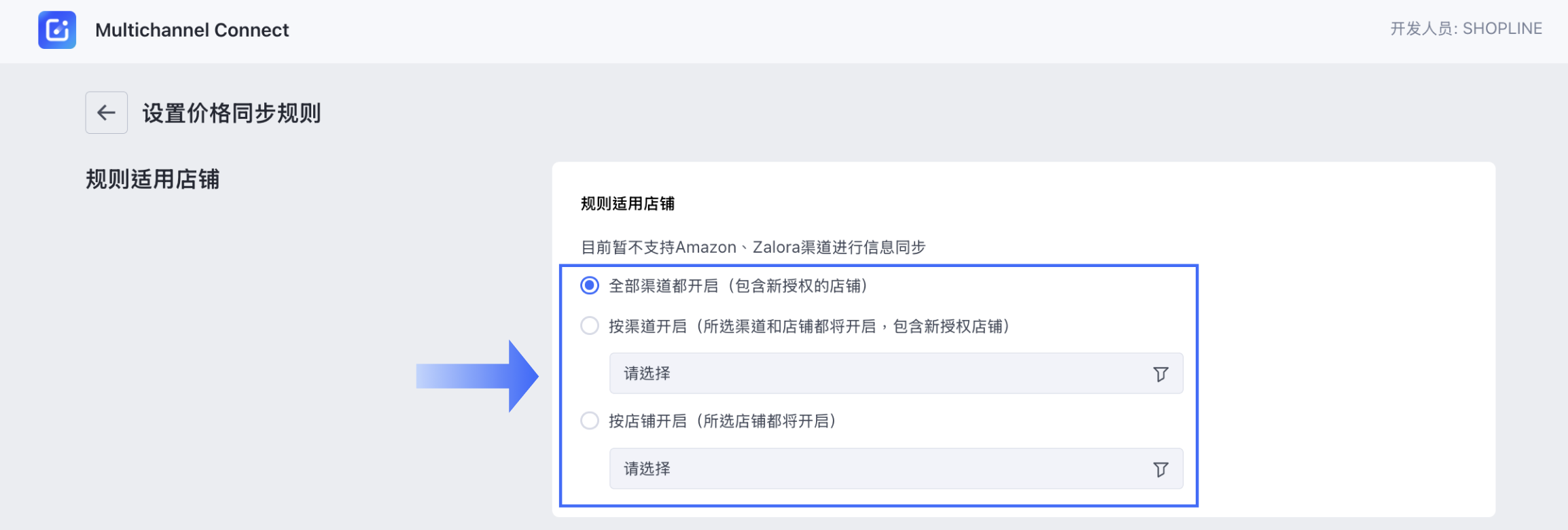Open the filter icon in the channel selector
Screen dimensions: 1568x530
[1161, 373]
